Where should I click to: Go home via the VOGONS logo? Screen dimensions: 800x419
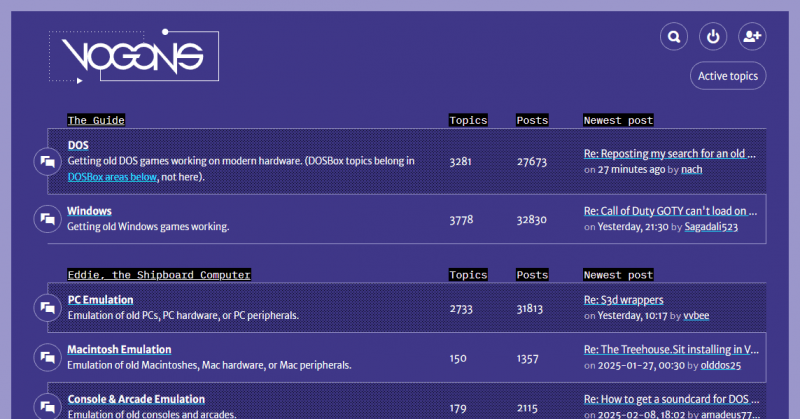133,55
